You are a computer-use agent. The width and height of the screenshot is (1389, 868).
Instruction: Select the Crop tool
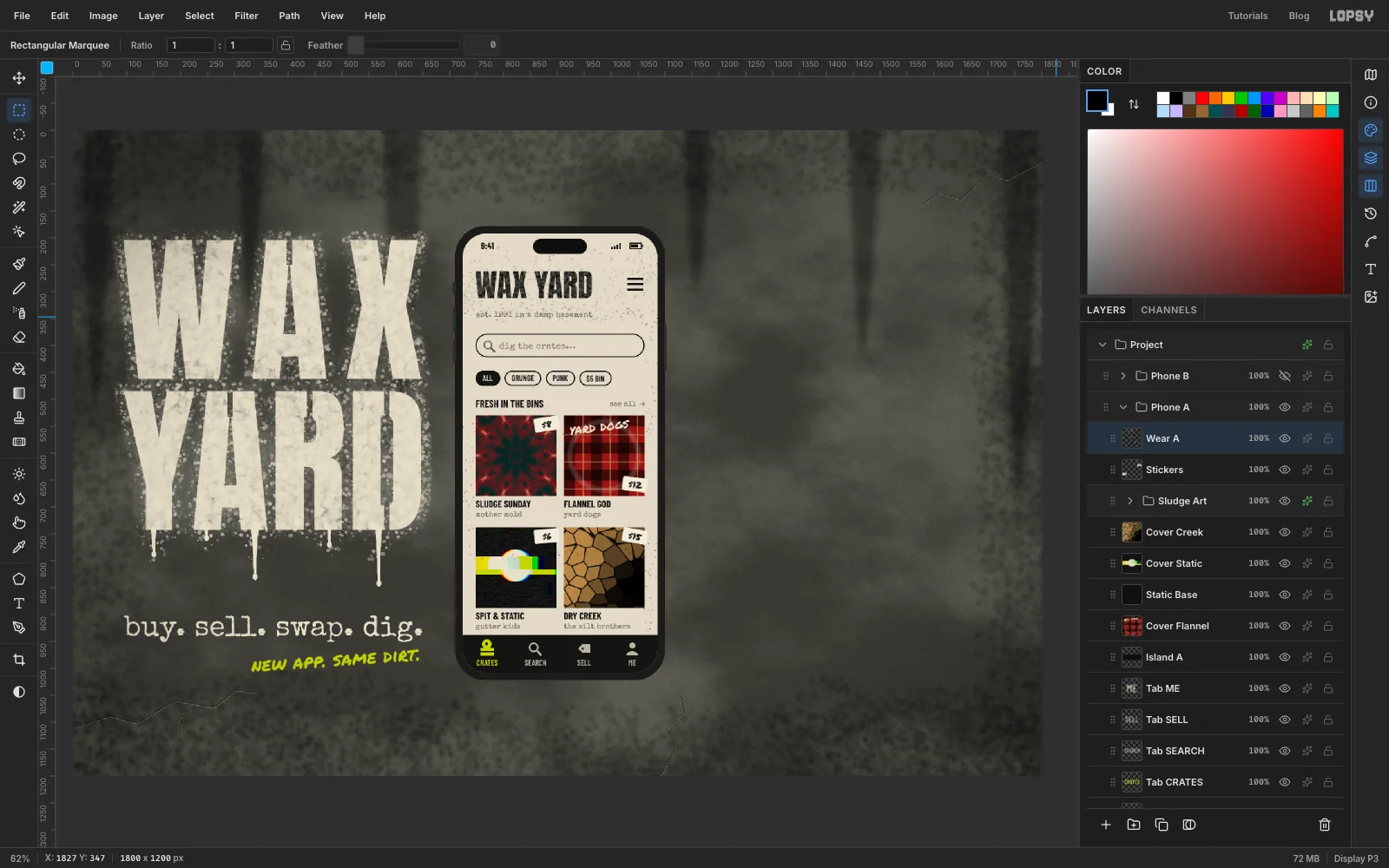19,660
